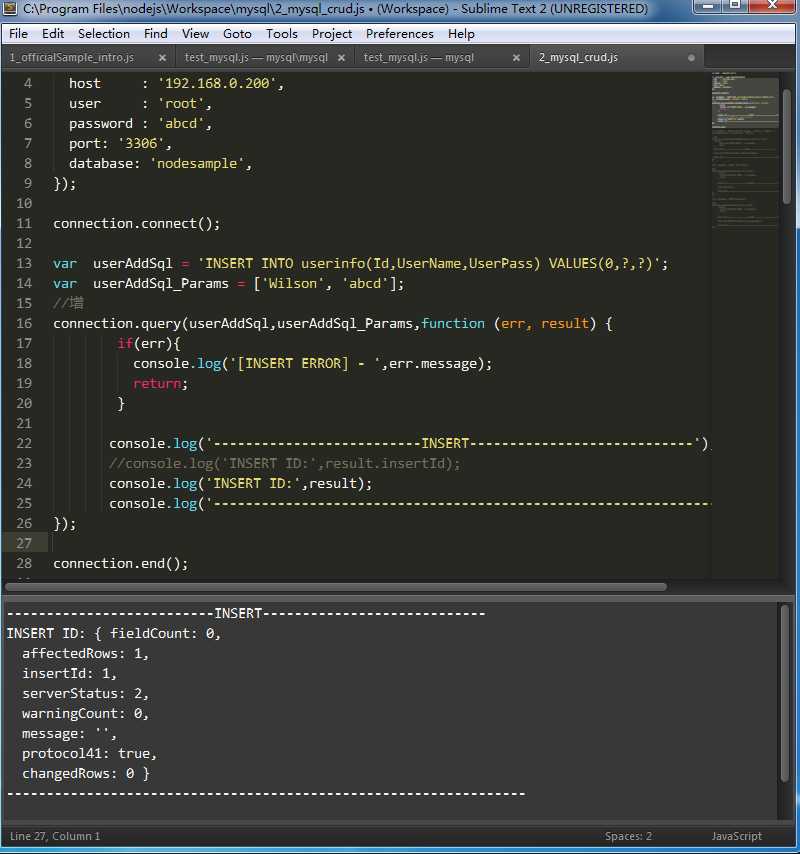Image resolution: width=800 pixels, height=854 pixels.
Task: Switch to 1_officialSample_intro.js tab
Action: point(71,57)
